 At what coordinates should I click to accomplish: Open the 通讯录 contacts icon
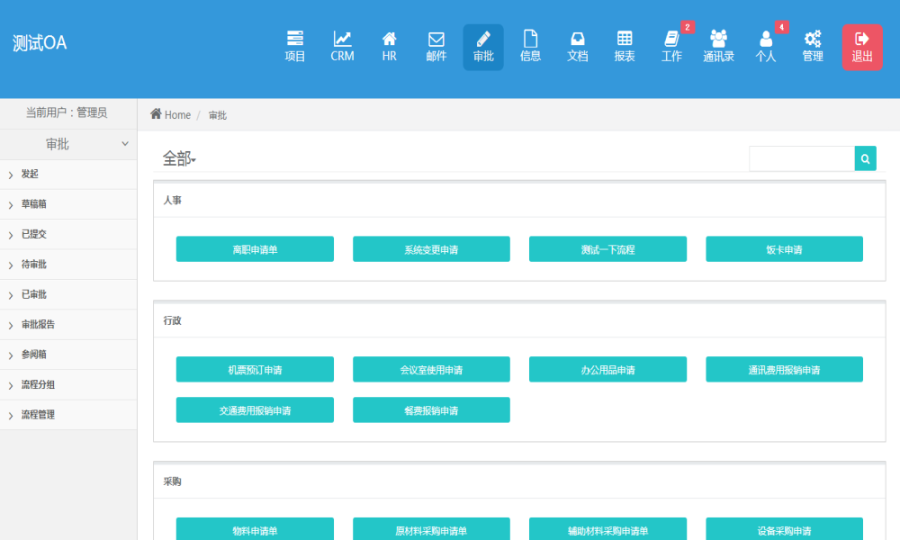coord(718,46)
